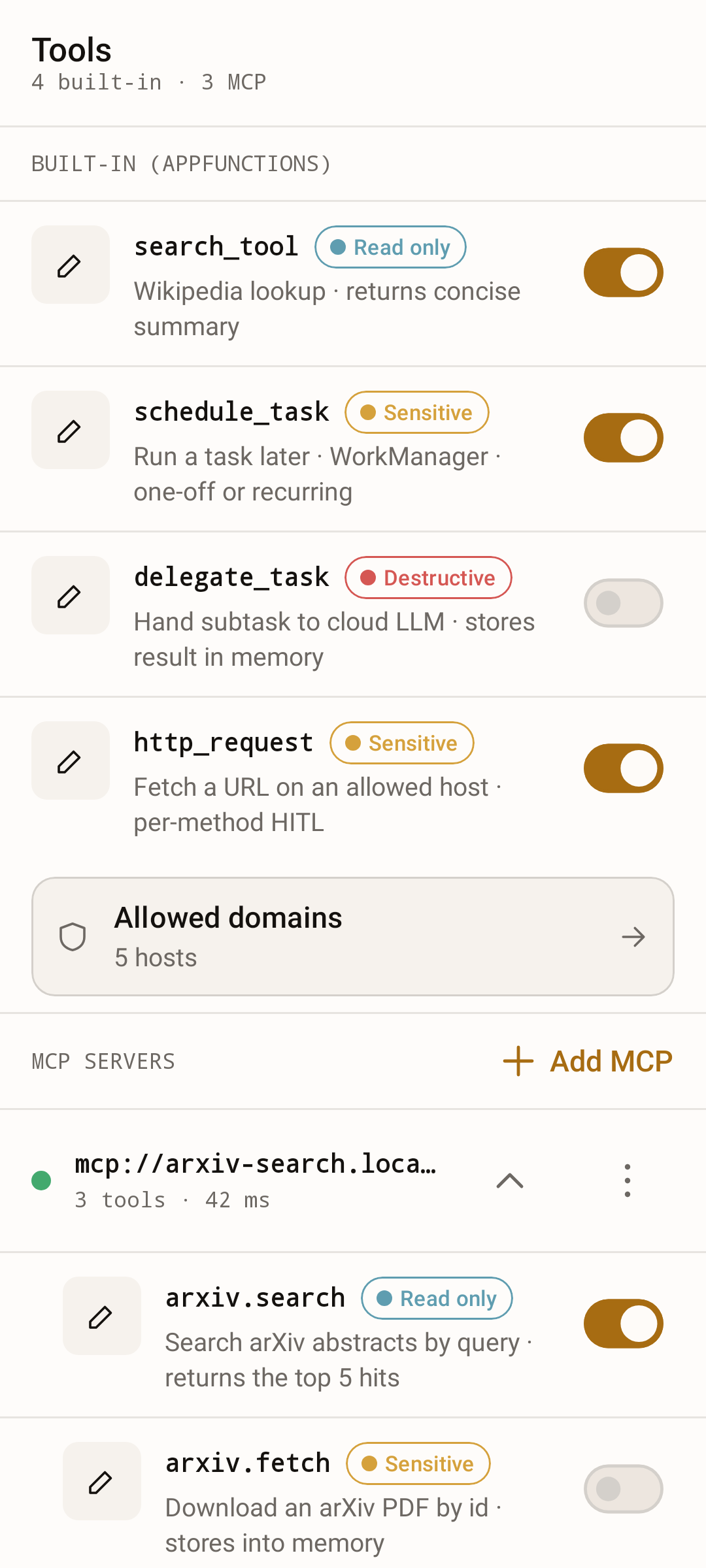Click the plus icon next to Add MCP
This screenshot has height=1568, width=706.
[518, 1061]
